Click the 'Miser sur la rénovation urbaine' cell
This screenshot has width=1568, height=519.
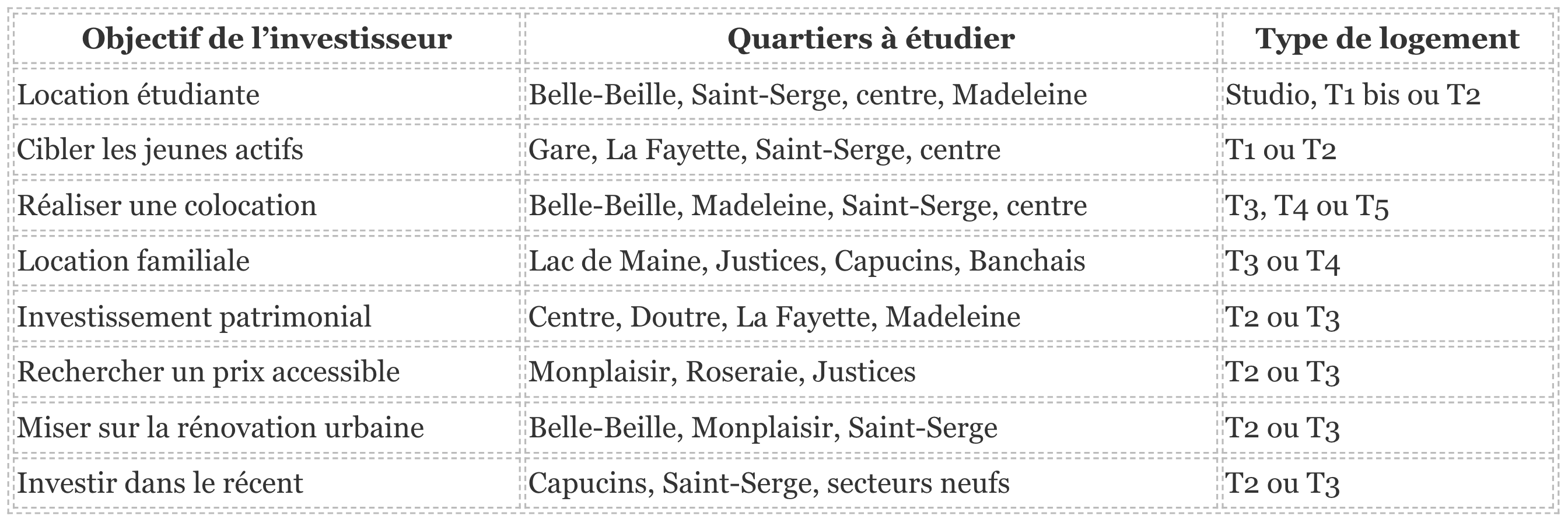(x=267, y=427)
